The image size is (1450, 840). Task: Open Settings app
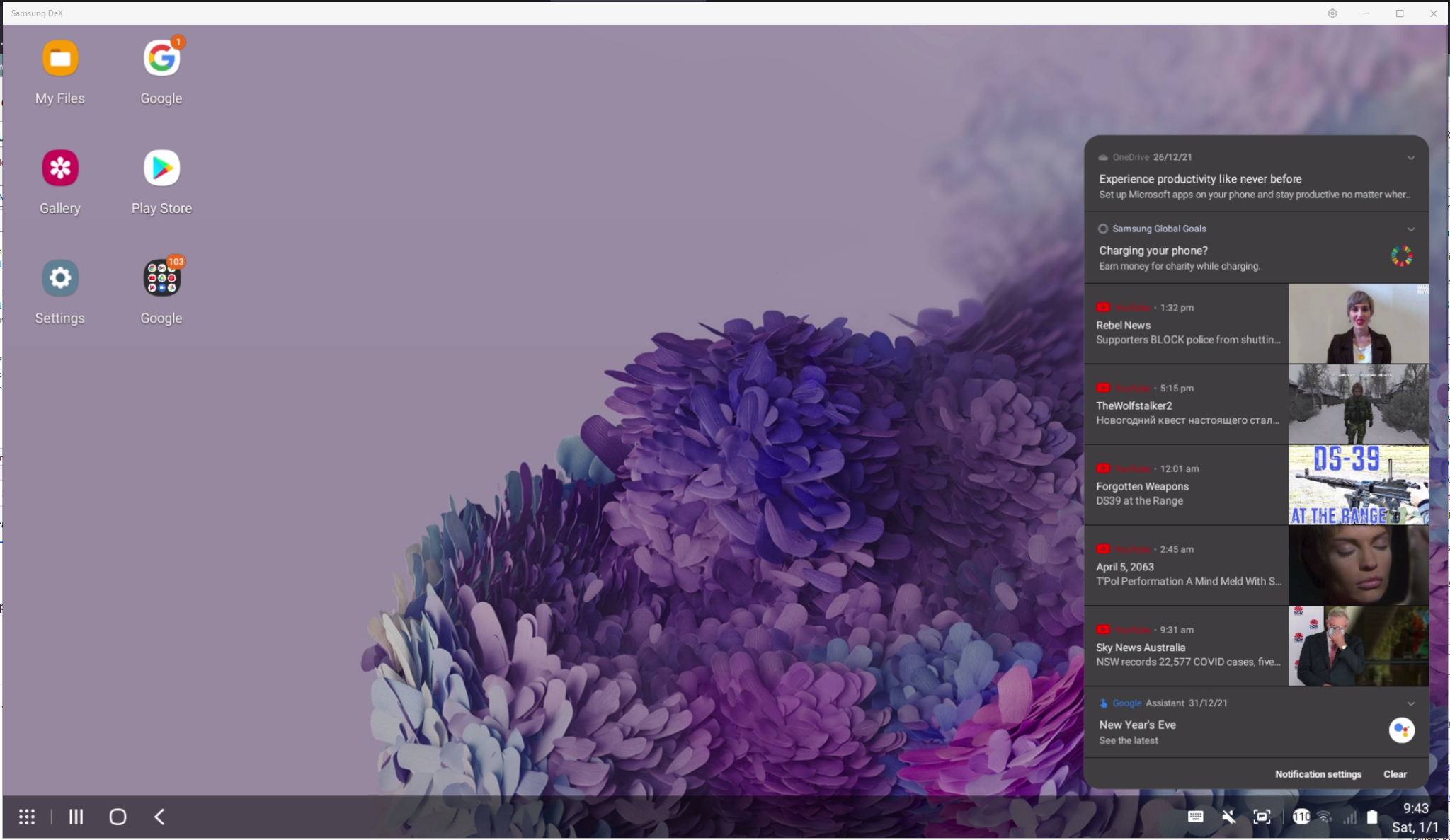pyautogui.click(x=60, y=277)
